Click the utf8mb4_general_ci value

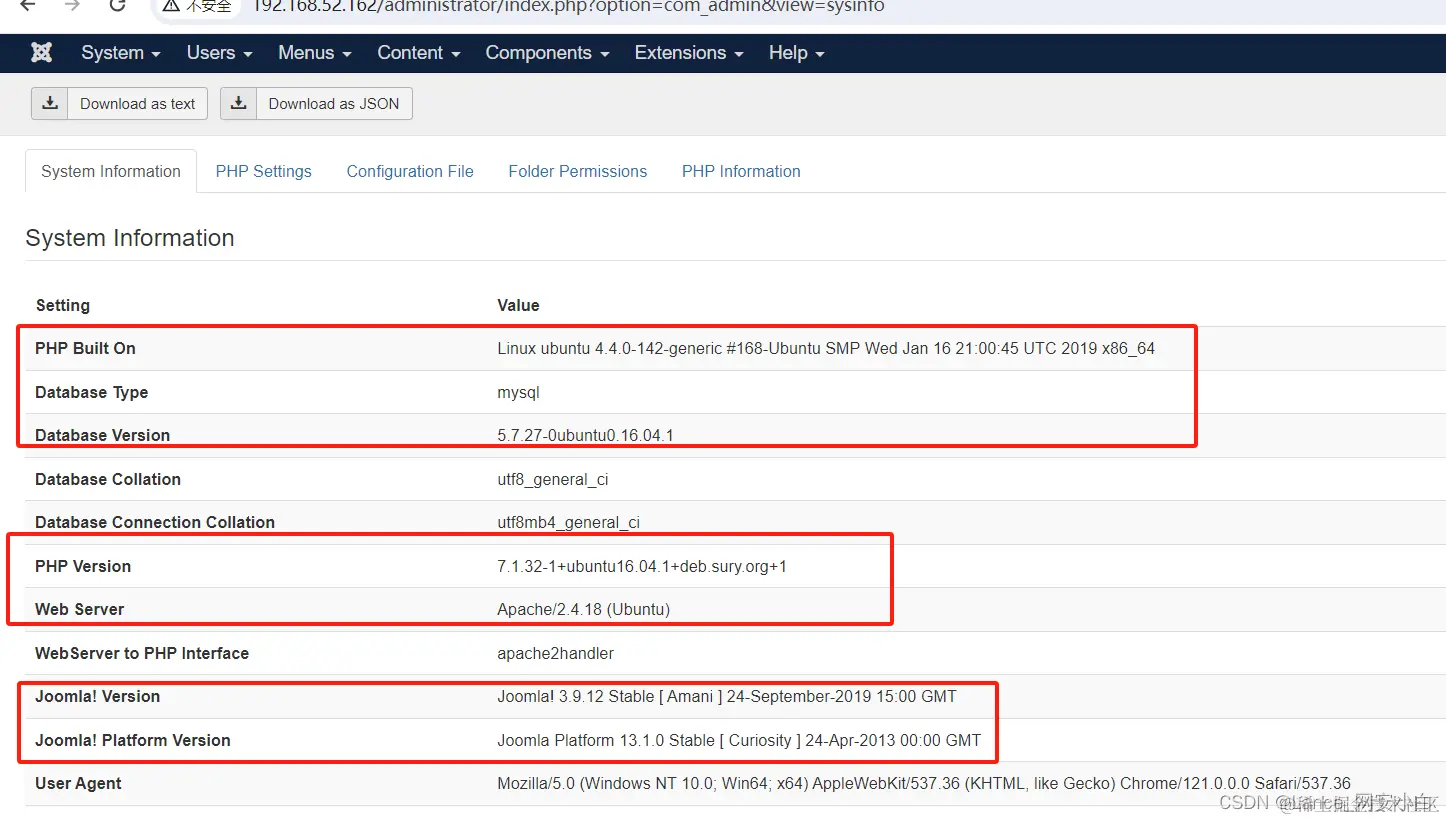point(569,522)
